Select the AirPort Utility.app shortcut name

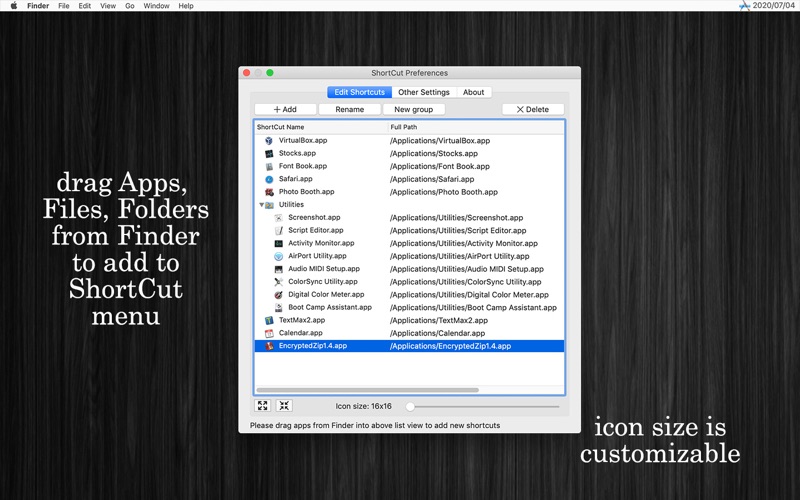tap(317, 256)
